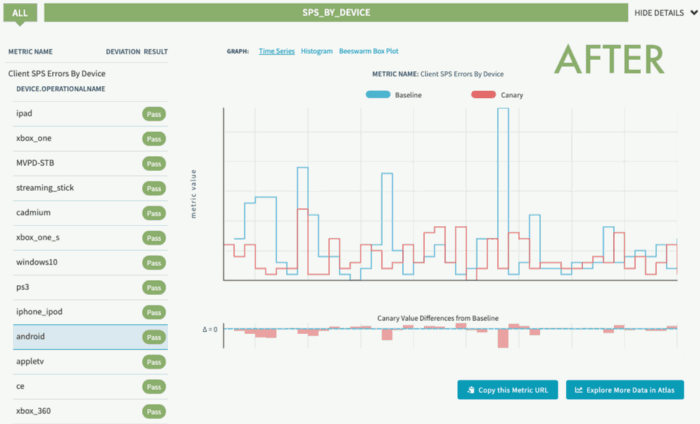
Task: Switch graph to Histogram view
Action: [x=316, y=50]
